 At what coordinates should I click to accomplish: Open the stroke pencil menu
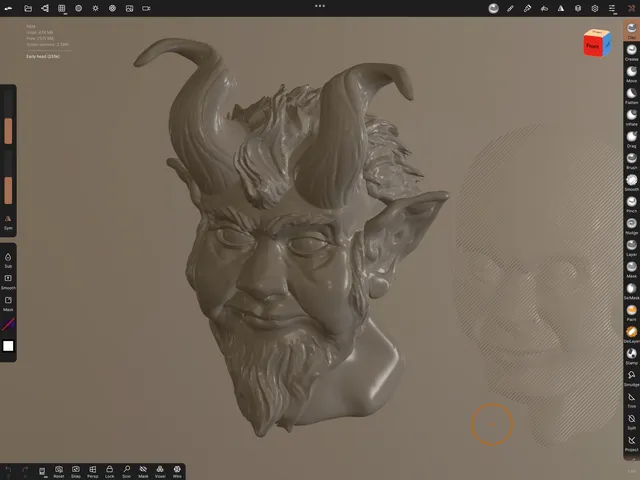point(510,8)
